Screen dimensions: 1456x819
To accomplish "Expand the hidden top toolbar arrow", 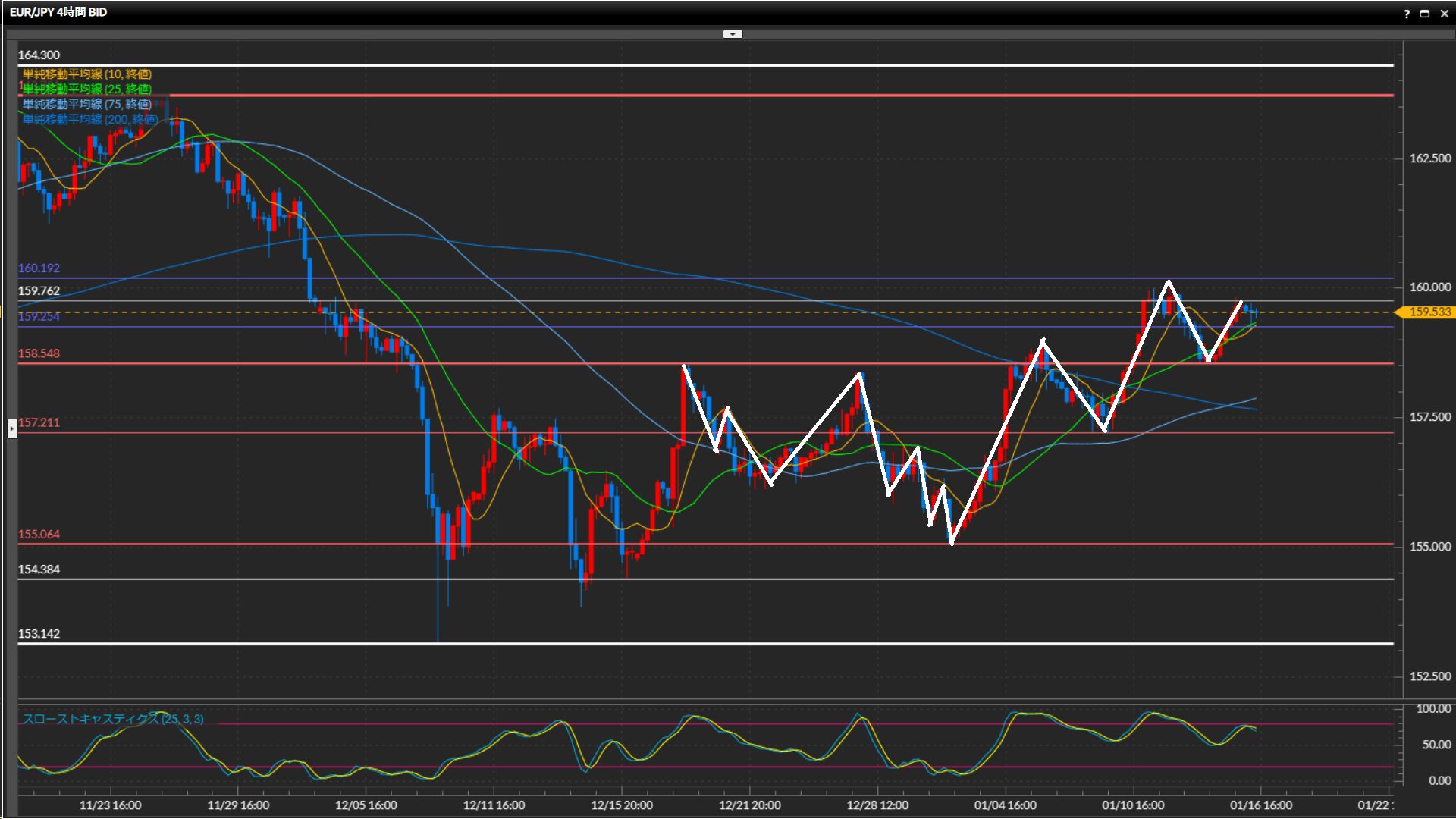I will click(x=733, y=34).
